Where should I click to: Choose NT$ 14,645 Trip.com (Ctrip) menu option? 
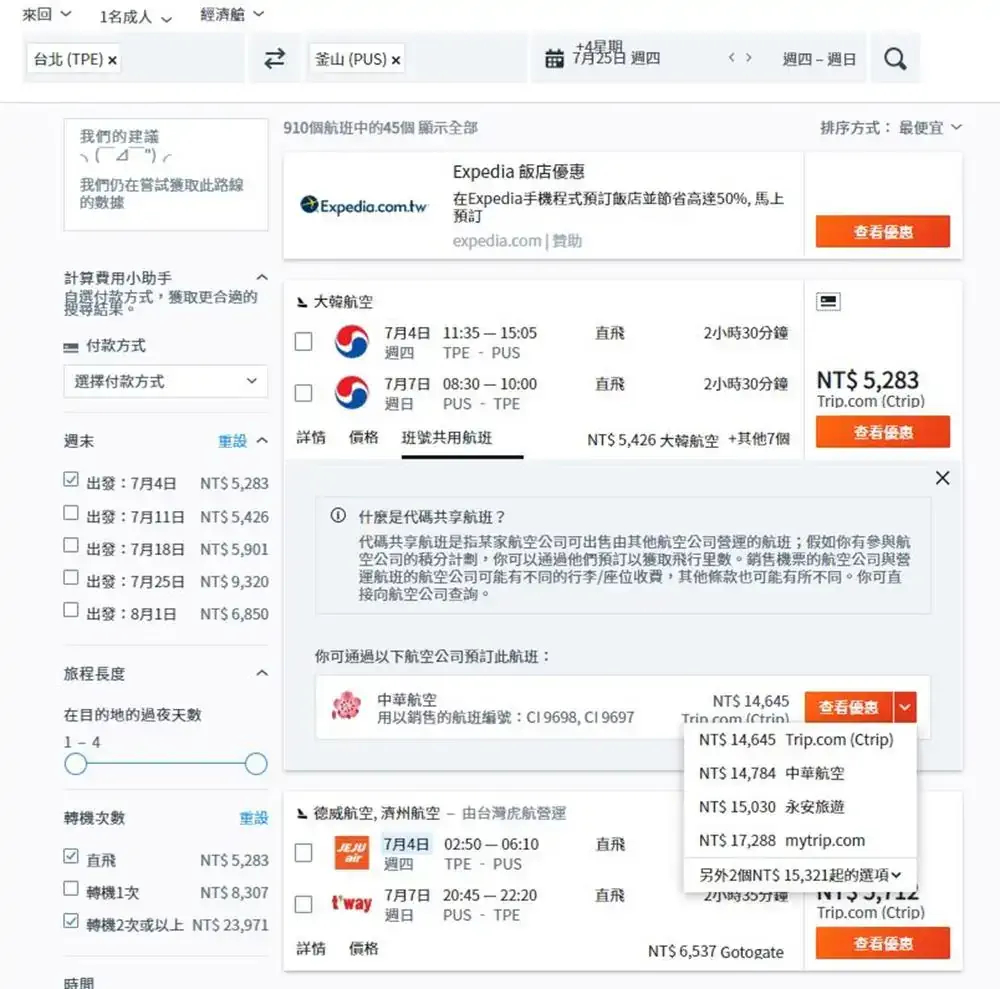click(800, 740)
